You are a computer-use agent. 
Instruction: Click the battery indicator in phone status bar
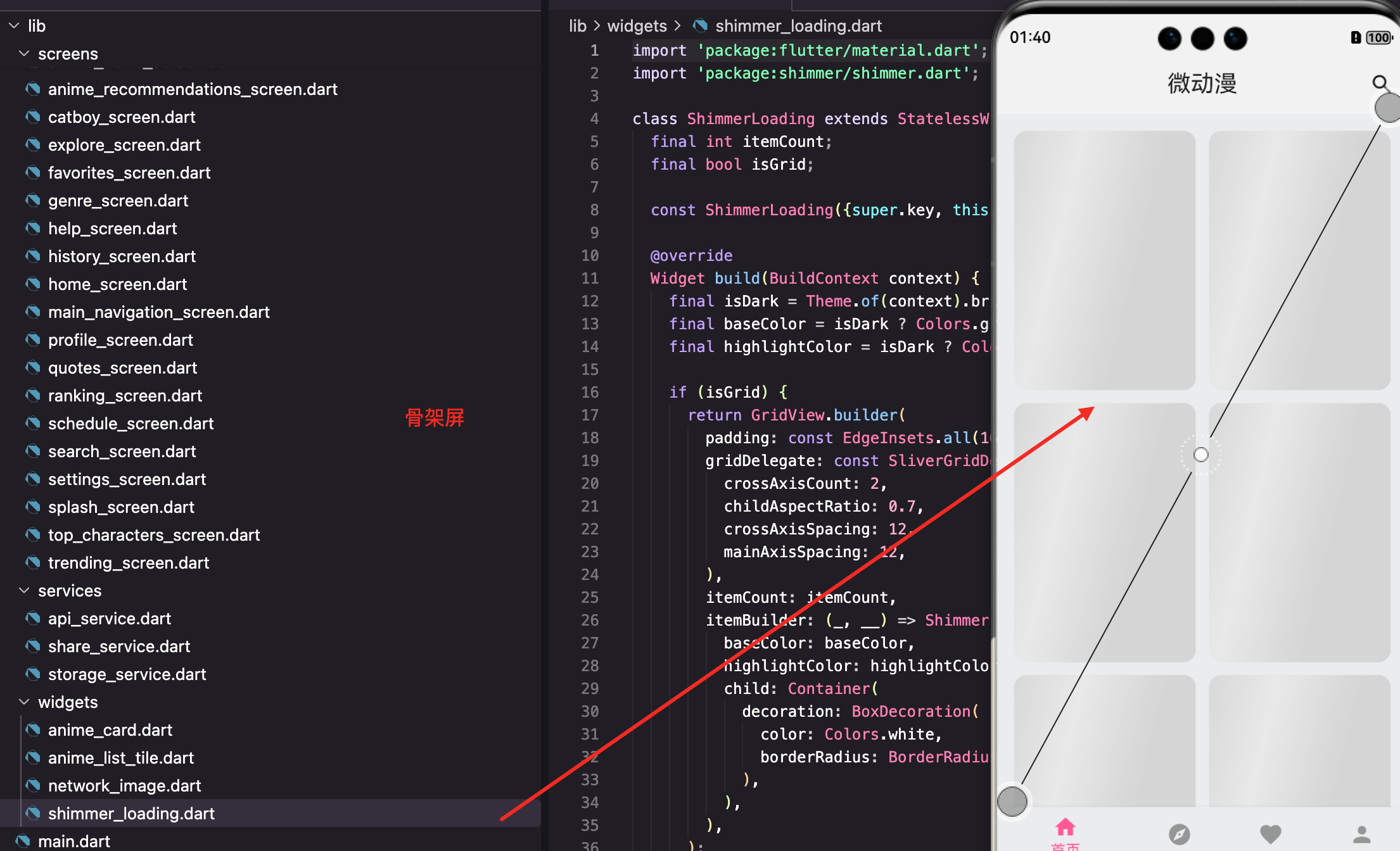(x=1378, y=38)
